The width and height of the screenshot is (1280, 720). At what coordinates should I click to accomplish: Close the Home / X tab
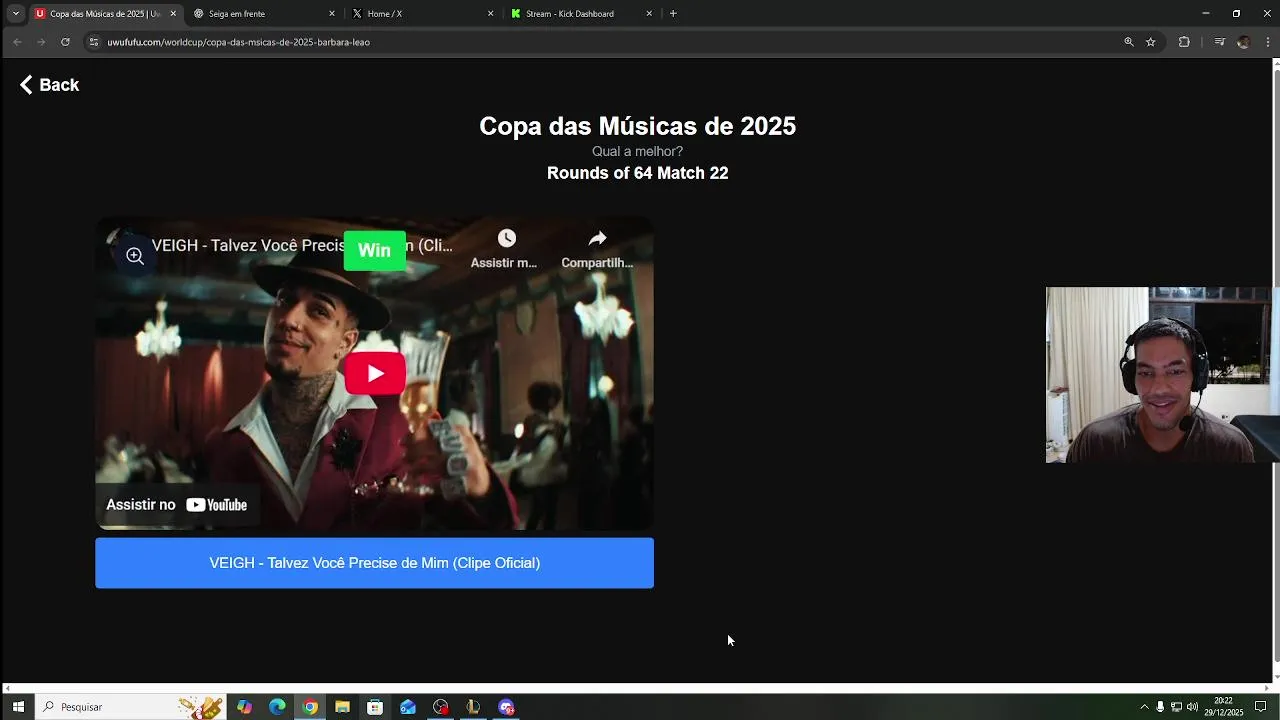coord(490,14)
